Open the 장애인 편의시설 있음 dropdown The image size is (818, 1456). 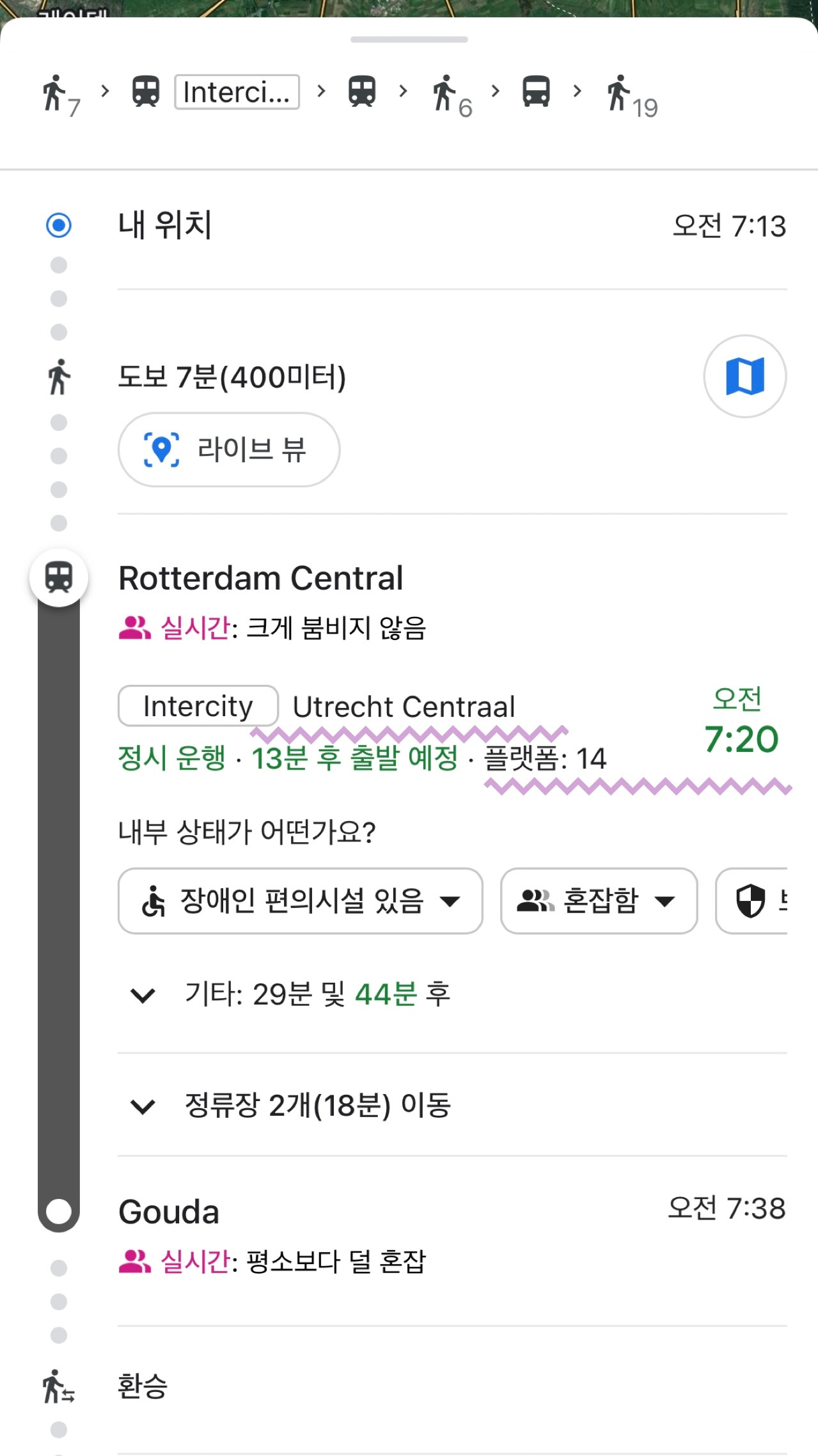[x=301, y=901]
